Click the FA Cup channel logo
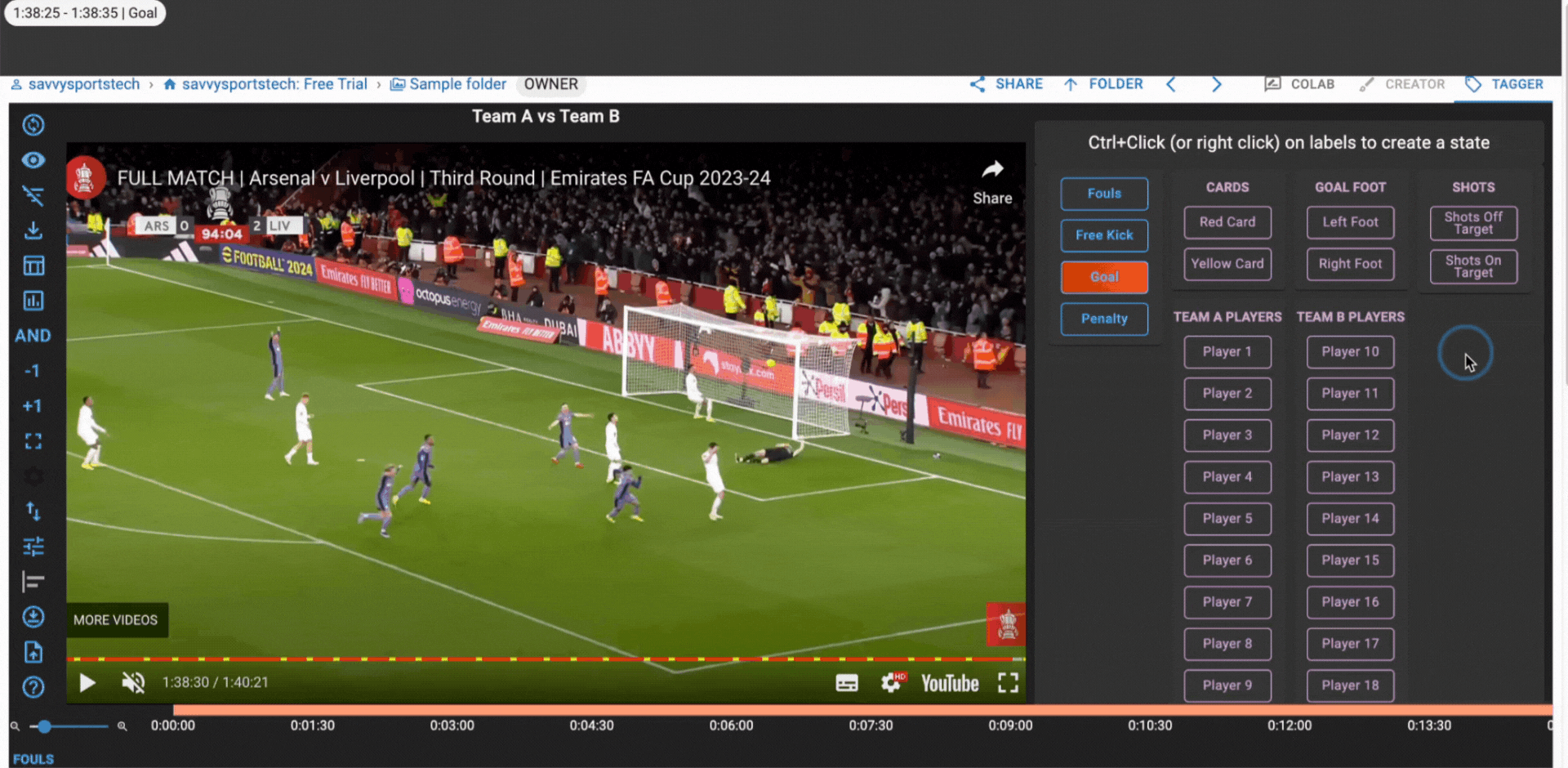The width and height of the screenshot is (1568, 768). (84, 177)
